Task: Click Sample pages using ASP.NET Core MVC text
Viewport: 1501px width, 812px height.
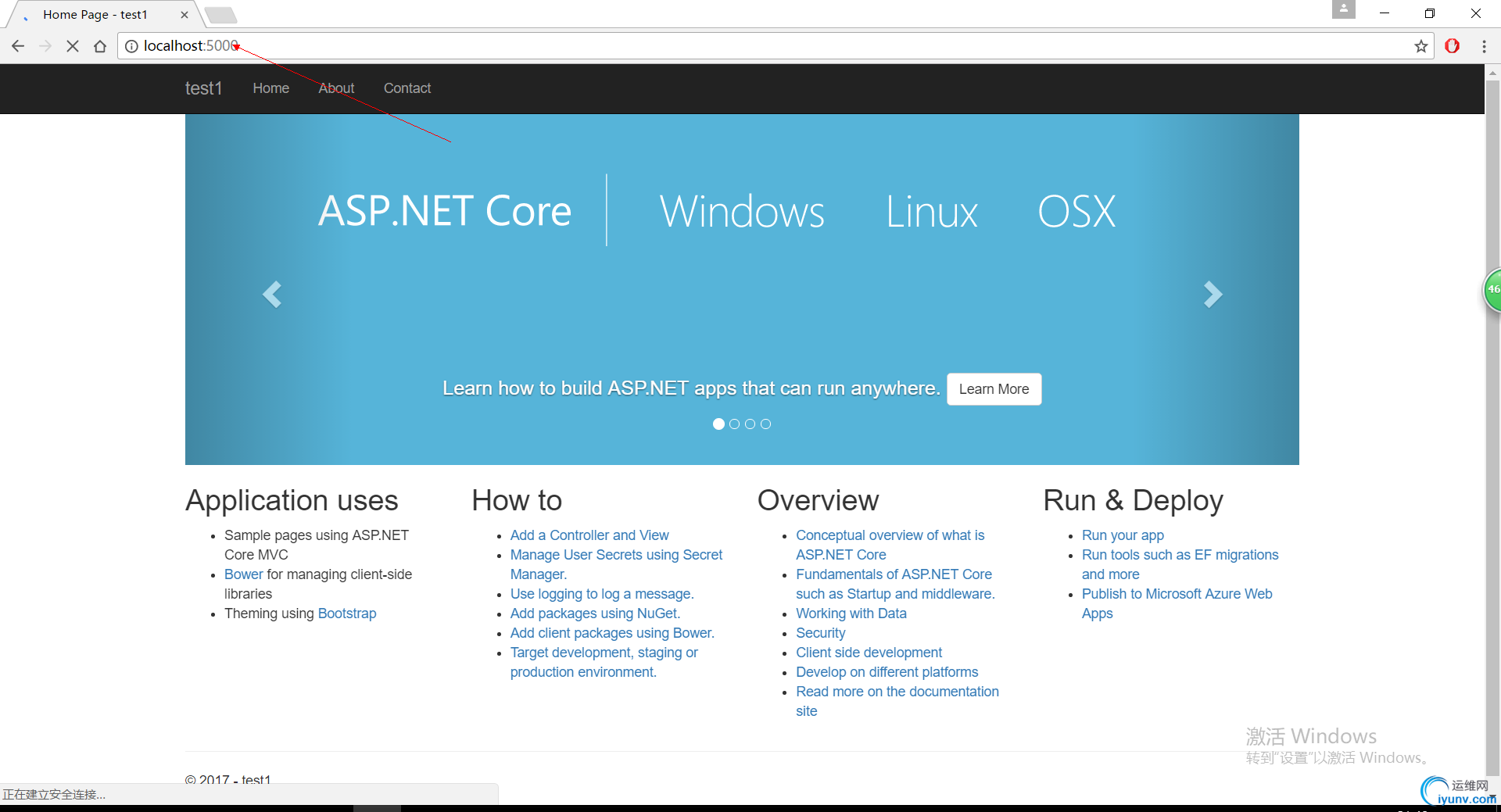Action: 317,545
